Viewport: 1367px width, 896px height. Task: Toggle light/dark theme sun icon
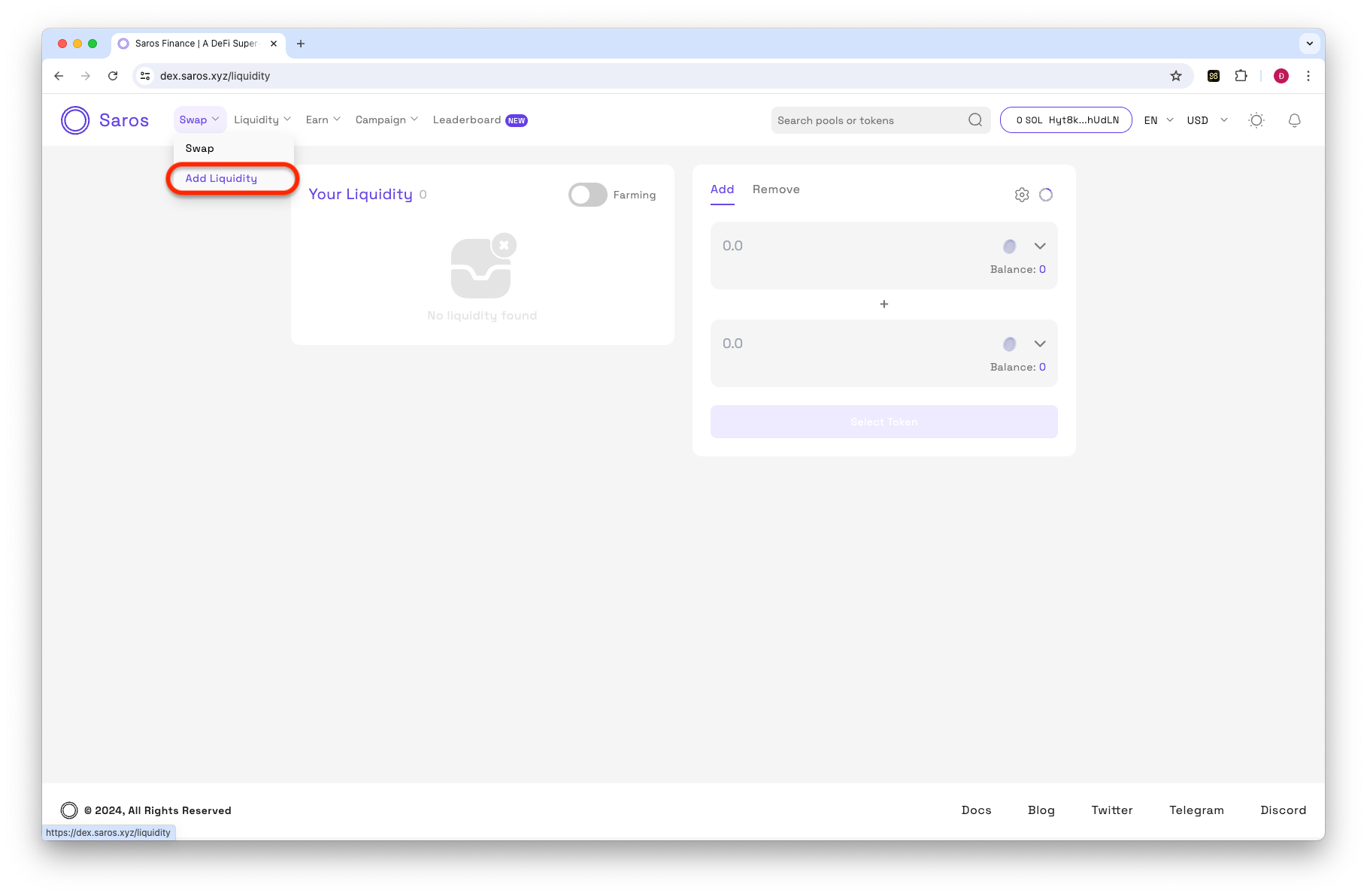click(1256, 120)
